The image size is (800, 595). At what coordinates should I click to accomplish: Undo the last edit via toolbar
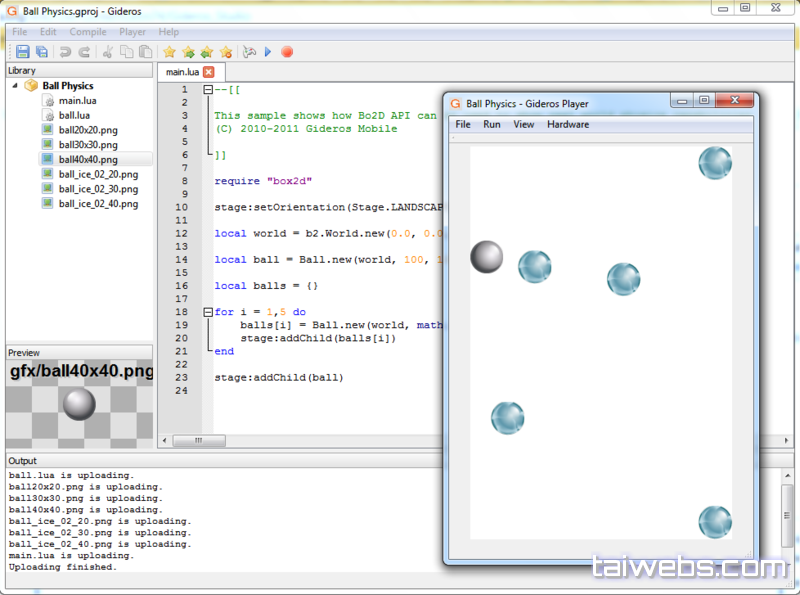65,52
